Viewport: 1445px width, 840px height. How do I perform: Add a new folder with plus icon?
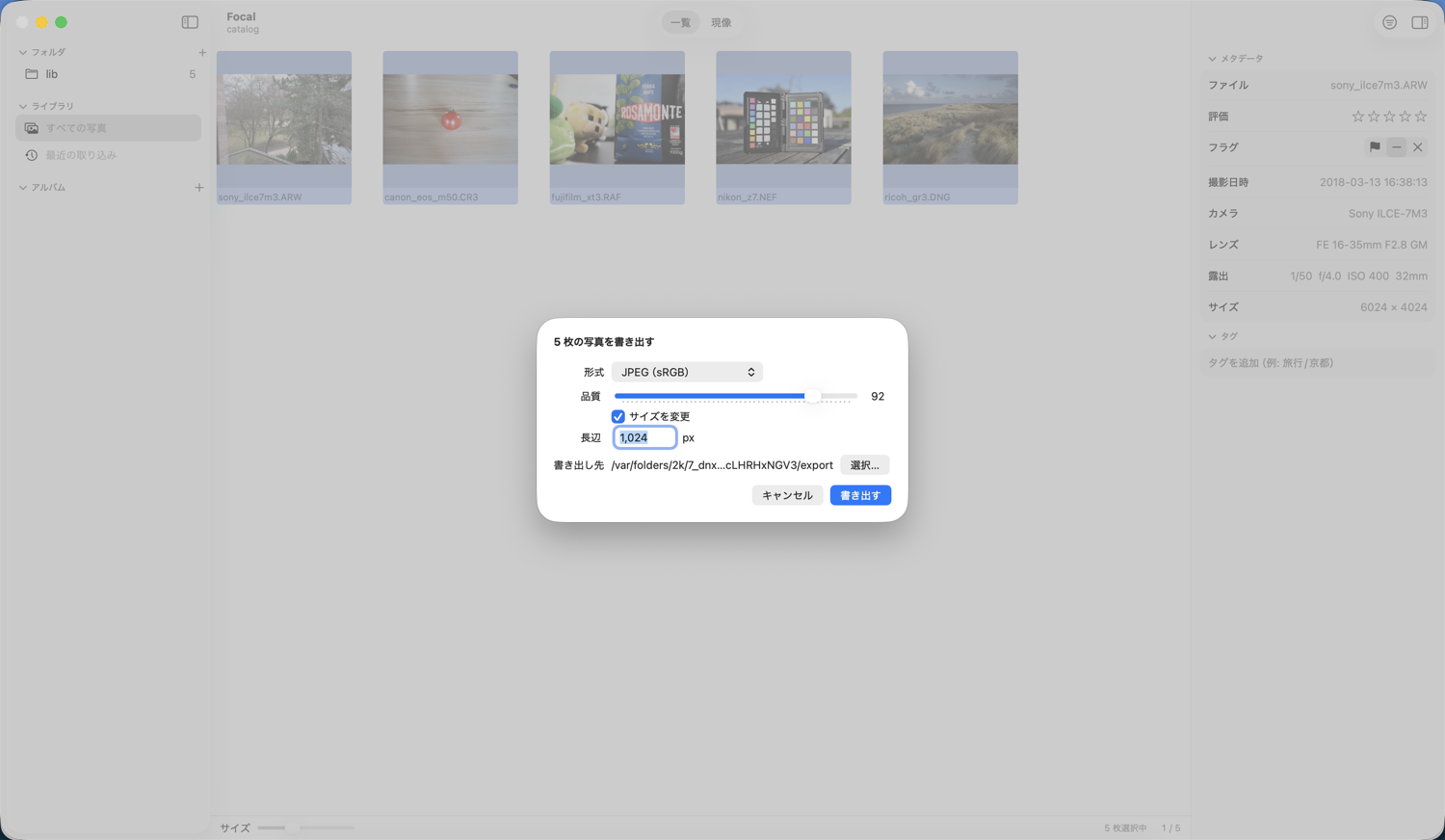[x=202, y=52]
